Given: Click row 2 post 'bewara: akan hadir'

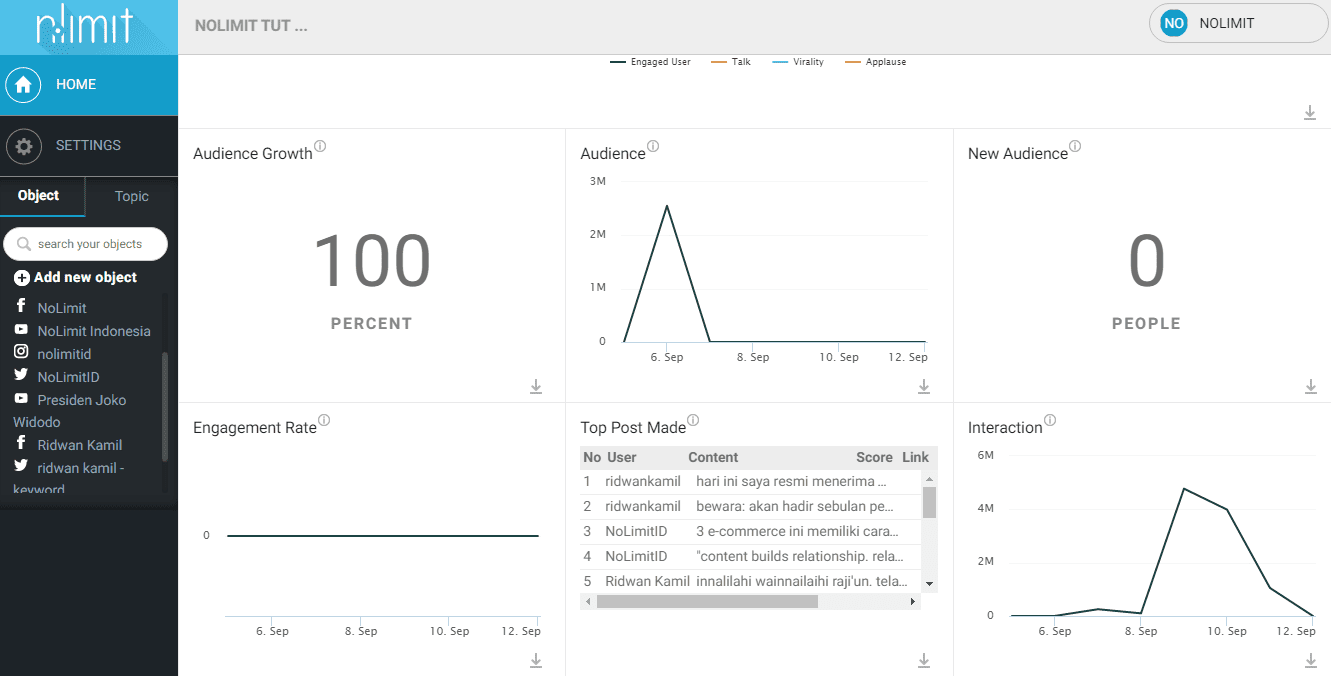Looking at the screenshot, I should tap(795, 506).
